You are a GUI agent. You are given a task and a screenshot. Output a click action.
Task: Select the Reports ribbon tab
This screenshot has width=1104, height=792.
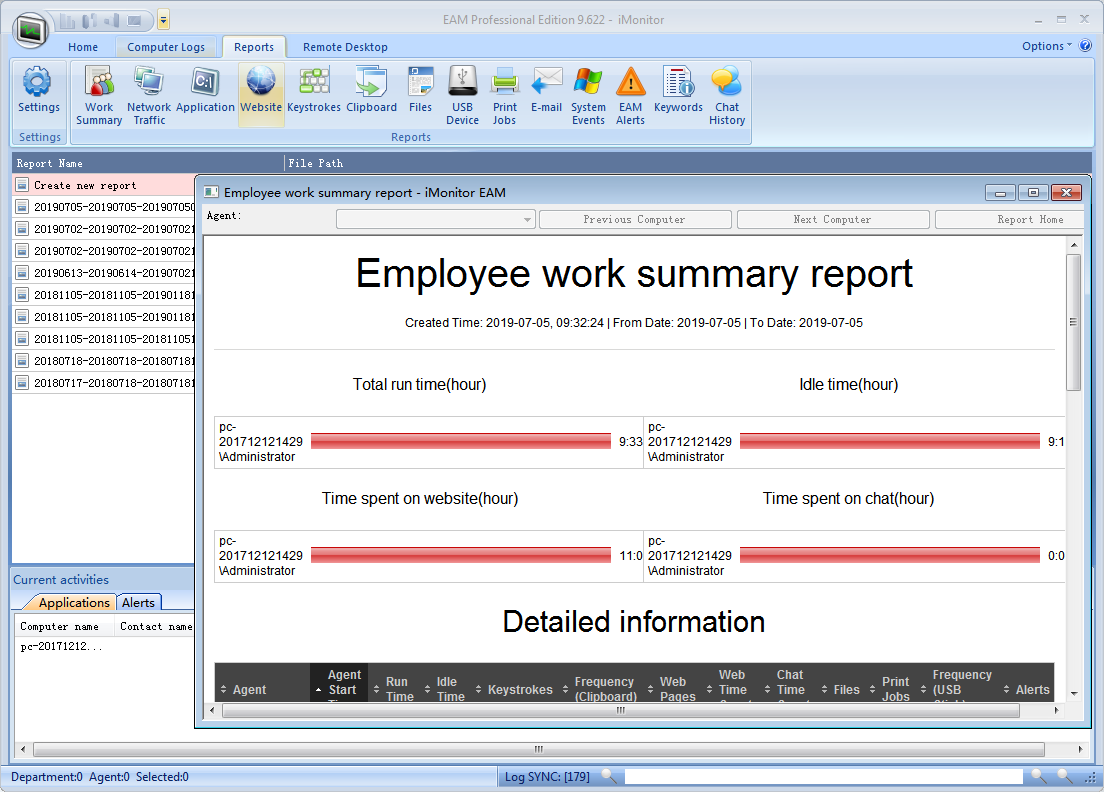pyautogui.click(x=253, y=47)
